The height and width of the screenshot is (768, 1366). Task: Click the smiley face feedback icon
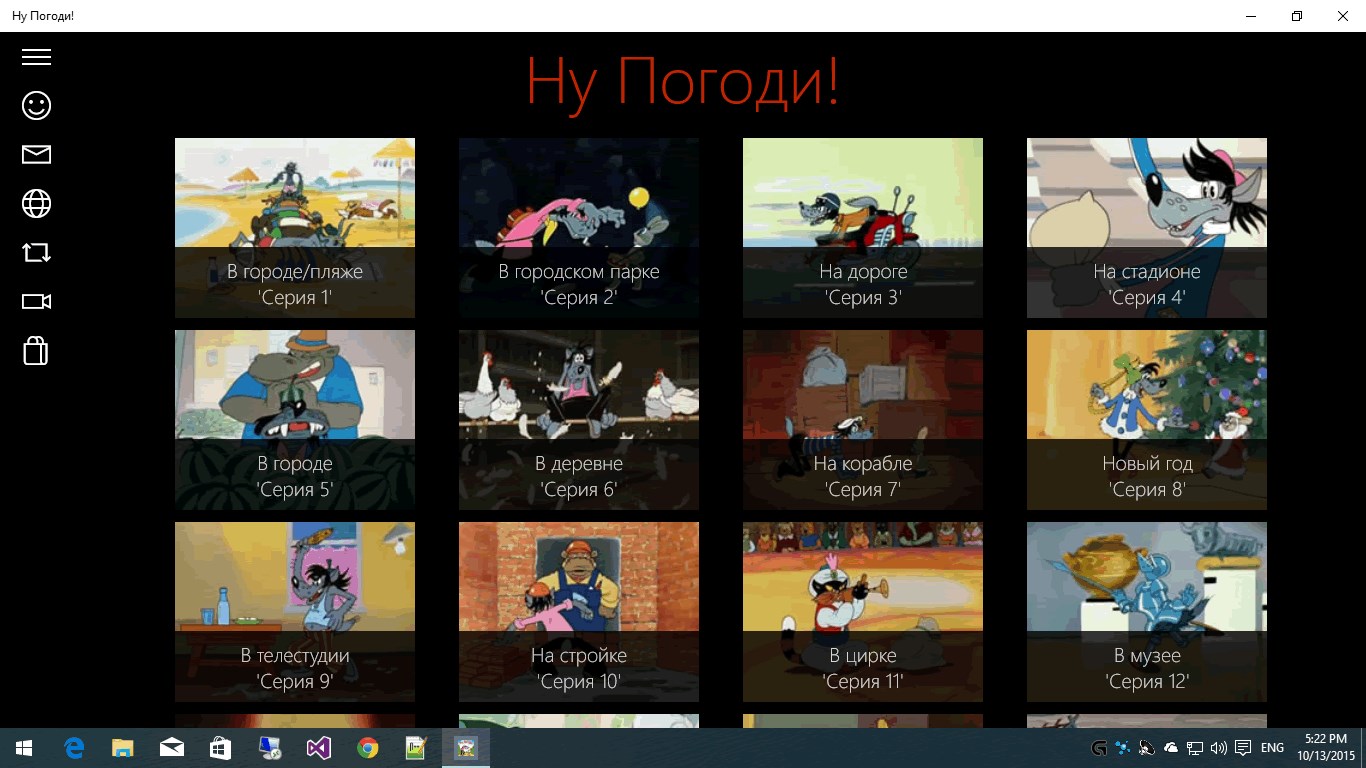click(36, 105)
